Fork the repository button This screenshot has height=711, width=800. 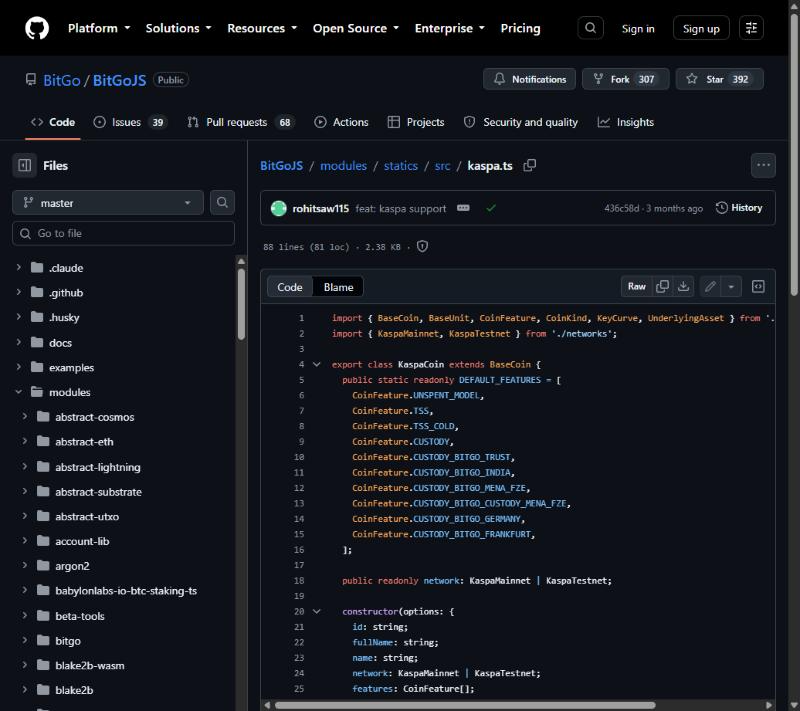tap(626, 79)
